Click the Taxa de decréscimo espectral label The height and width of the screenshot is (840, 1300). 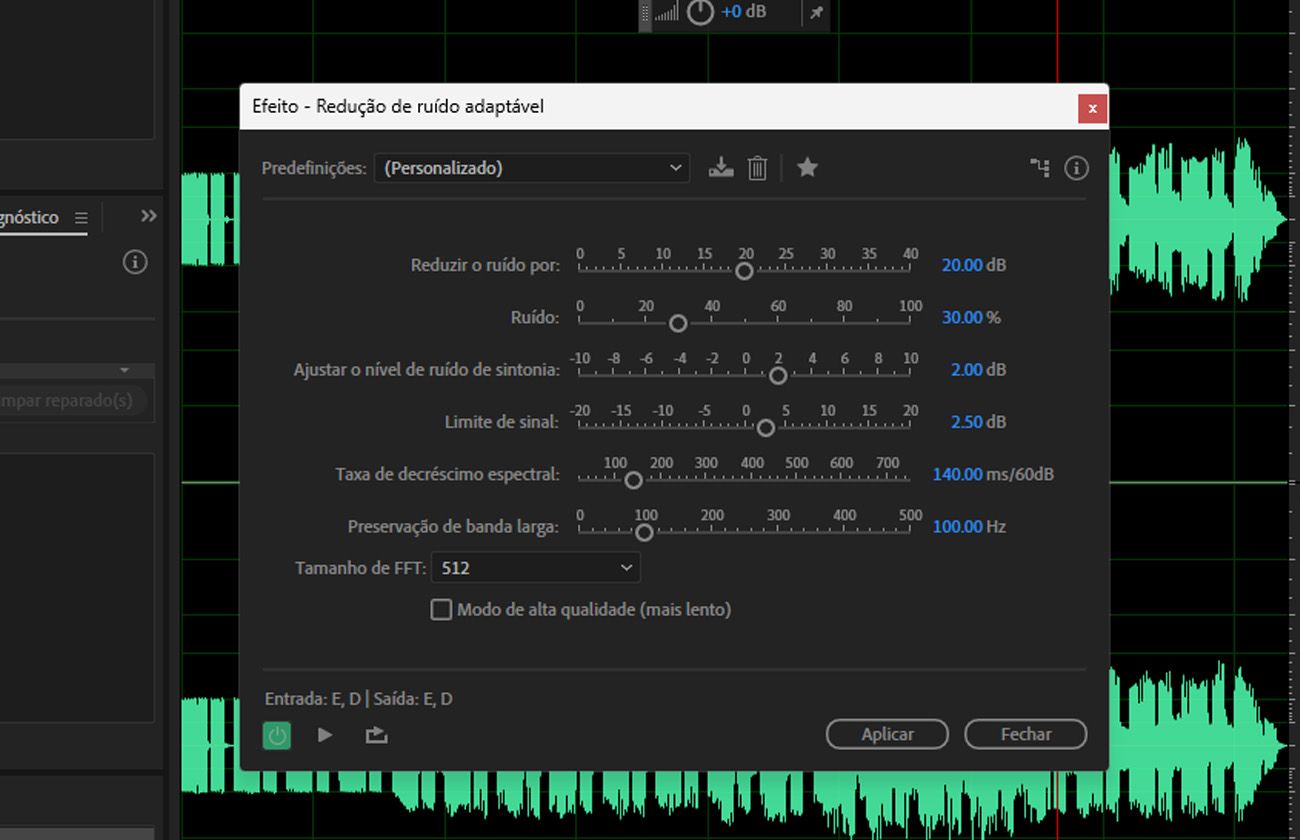pyautogui.click(x=447, y=474)
